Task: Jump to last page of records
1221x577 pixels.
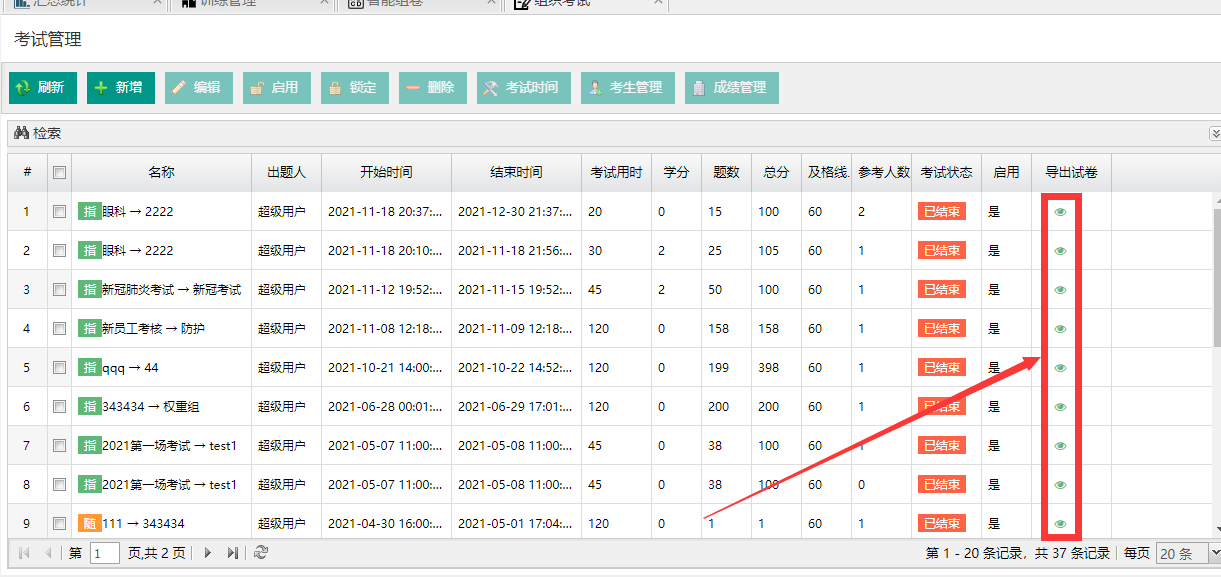Action: tap(233, 553)
